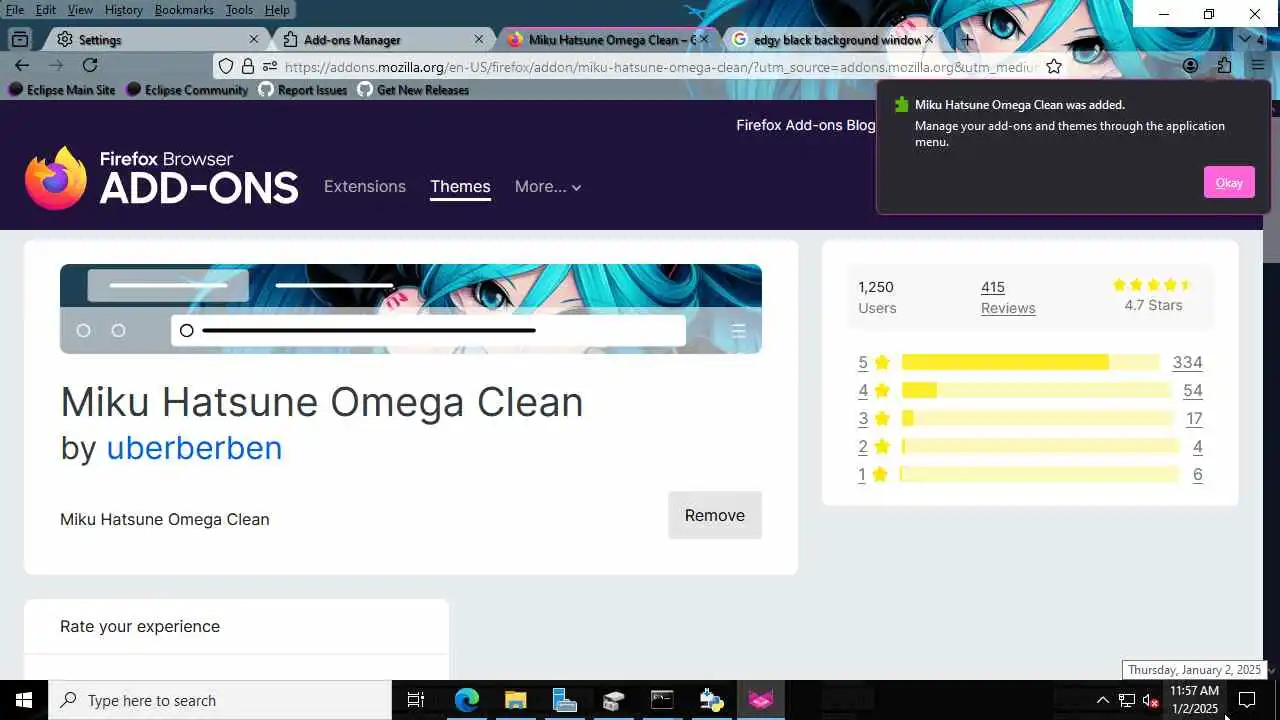Screen dimensions: 1280x720
Task: Click the theme preview image
Action: [x=411, y=309]
